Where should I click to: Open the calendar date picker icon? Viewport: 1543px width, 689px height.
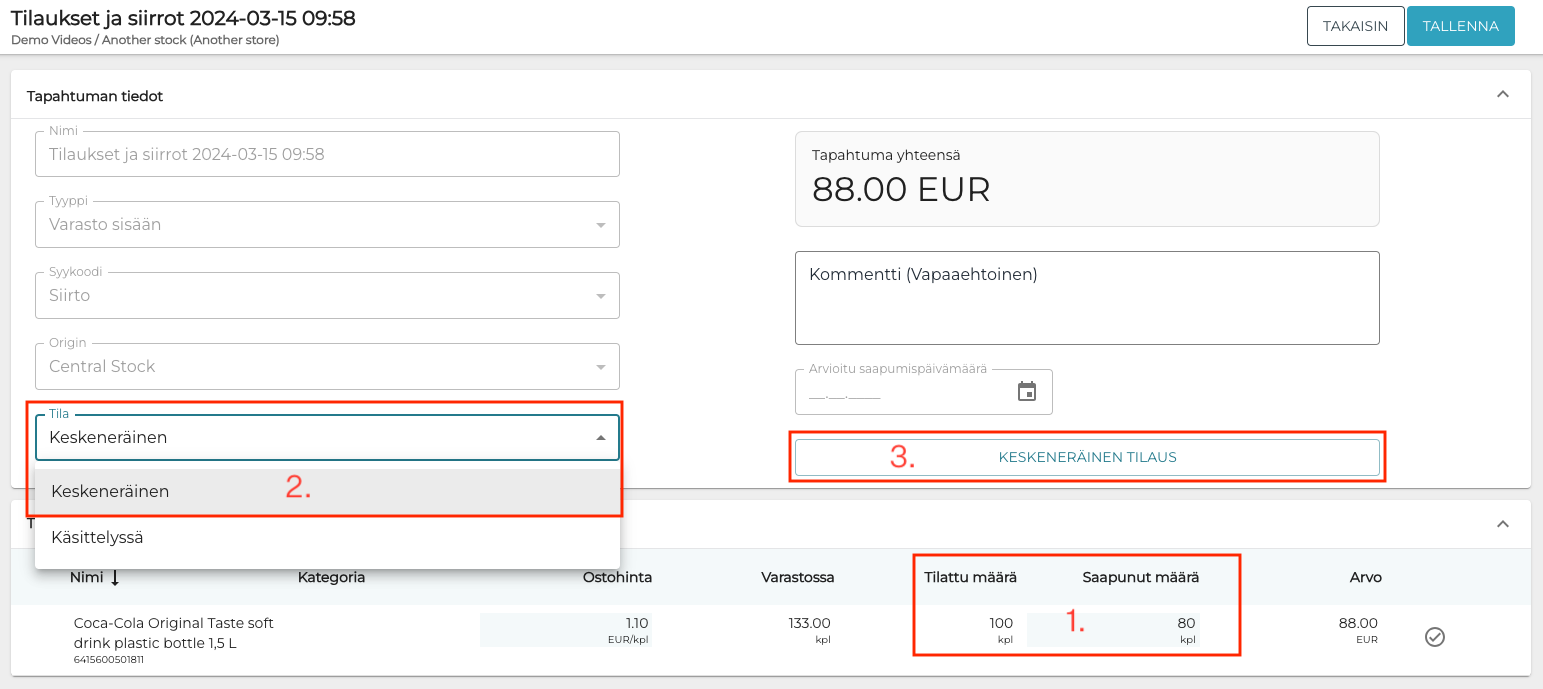click(x=1027, y=392)
